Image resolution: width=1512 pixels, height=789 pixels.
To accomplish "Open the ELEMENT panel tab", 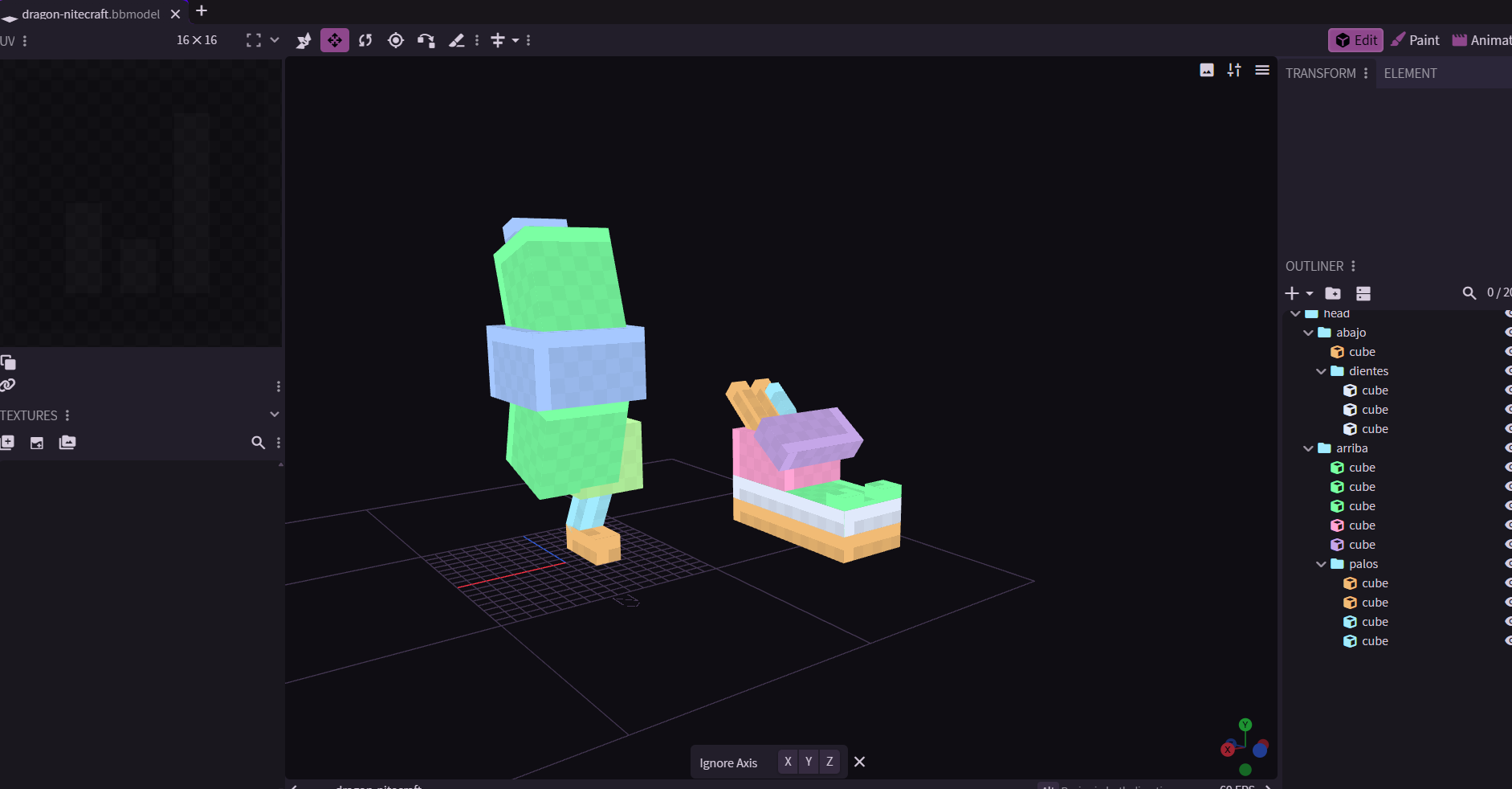I will point(1410,73).
